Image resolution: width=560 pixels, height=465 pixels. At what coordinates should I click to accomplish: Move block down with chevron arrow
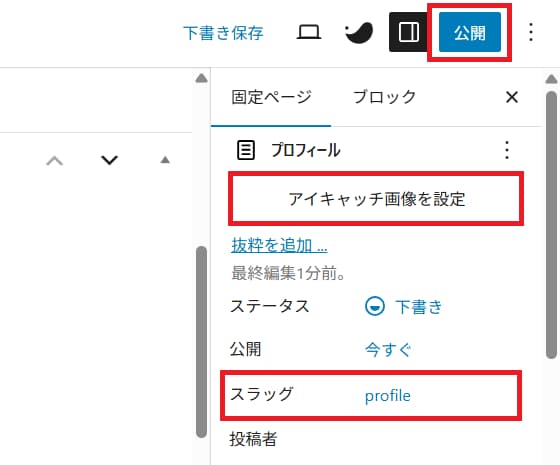coord(109,160)
